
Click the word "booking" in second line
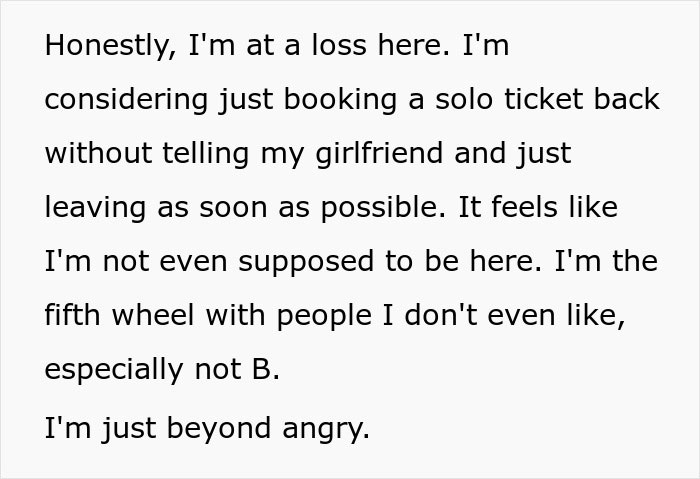click(x=326, y=101)
